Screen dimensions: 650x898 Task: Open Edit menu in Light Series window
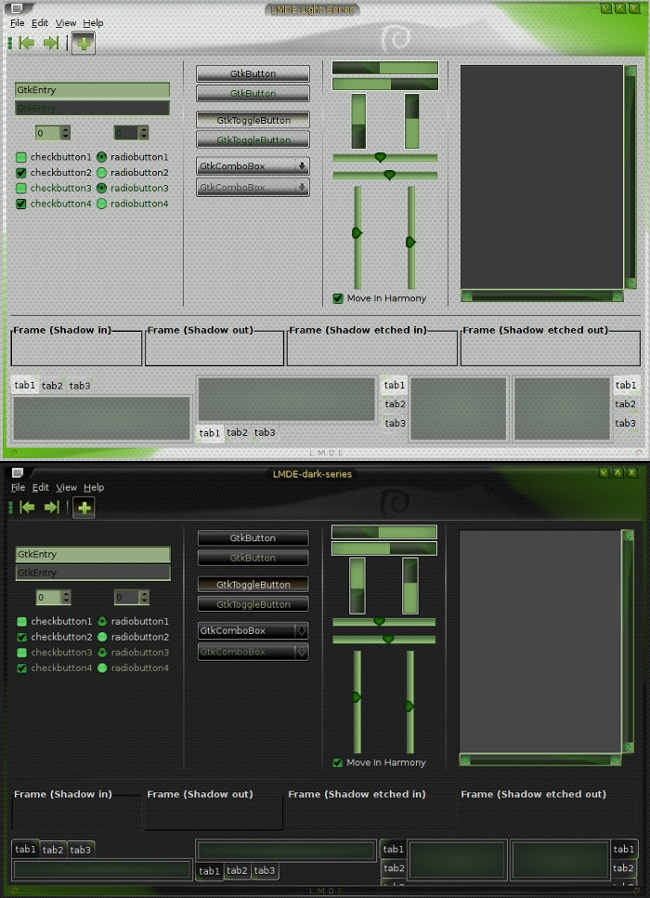40,23
